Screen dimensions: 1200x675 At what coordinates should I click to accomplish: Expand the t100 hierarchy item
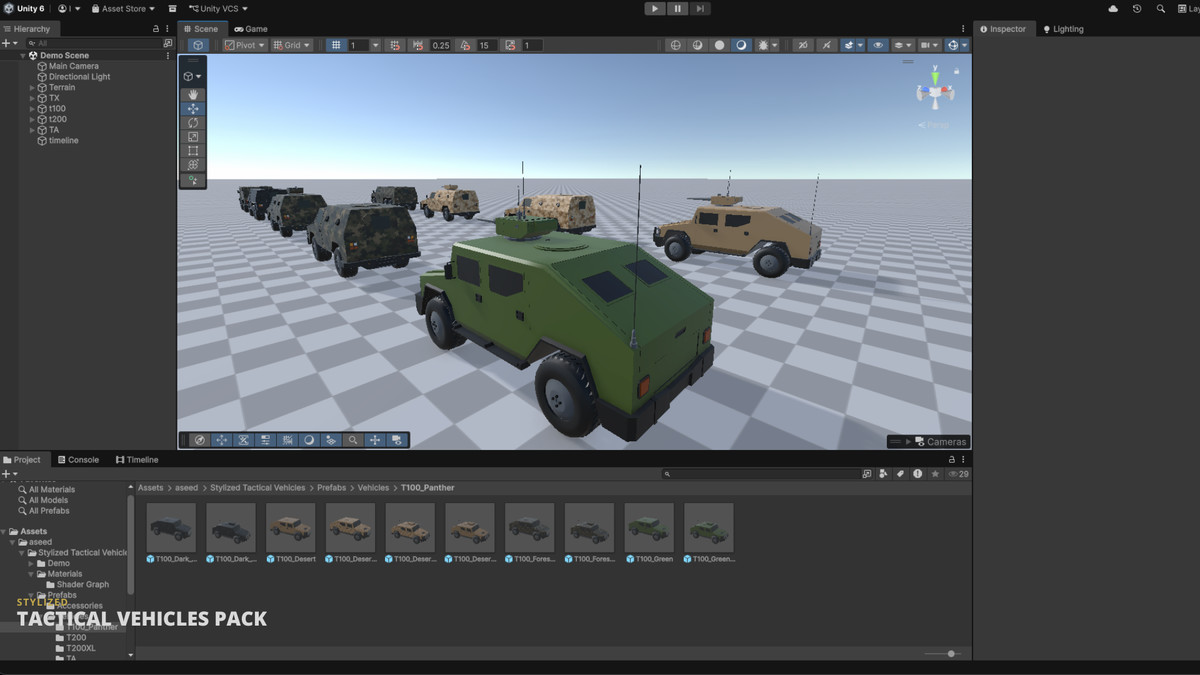click(x=32, y=109)
